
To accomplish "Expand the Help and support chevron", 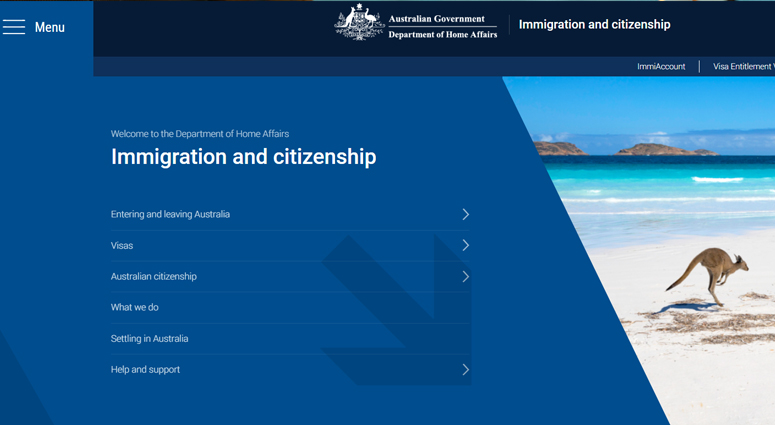I will (x=465, y=369).
